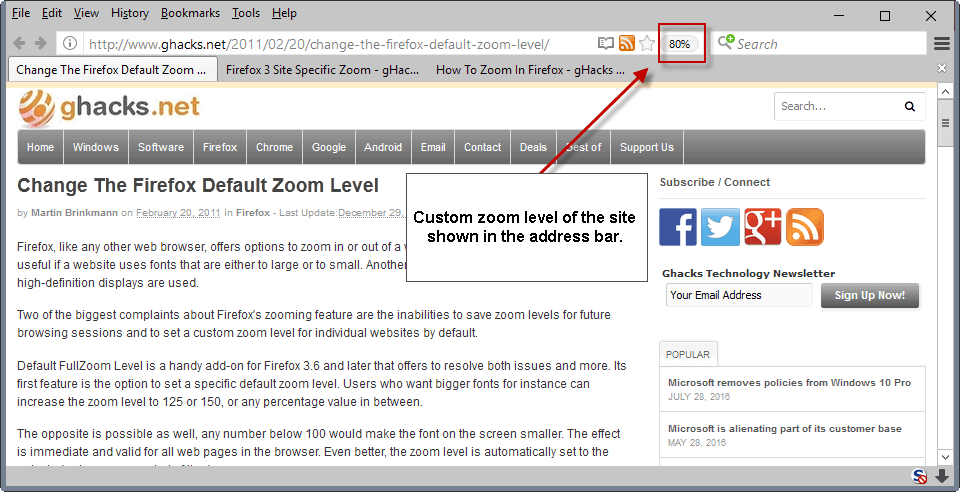Open the Edit menu
This screenshot has height=492, width=960.
[52, 13]
